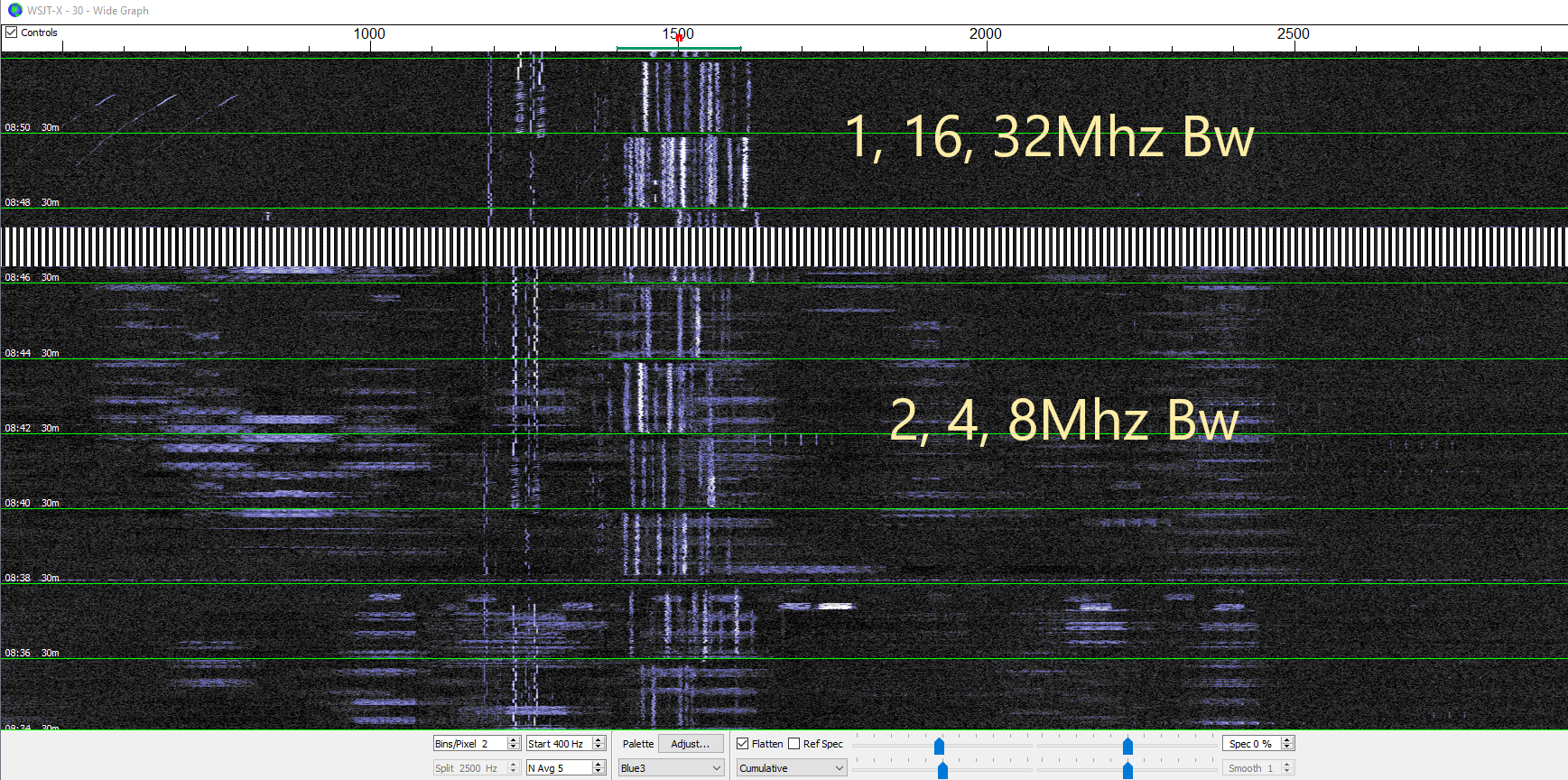Raise Start 400 Hz using up arrow
Viewport: 1568px width, 780px height.
coord(598,739)
